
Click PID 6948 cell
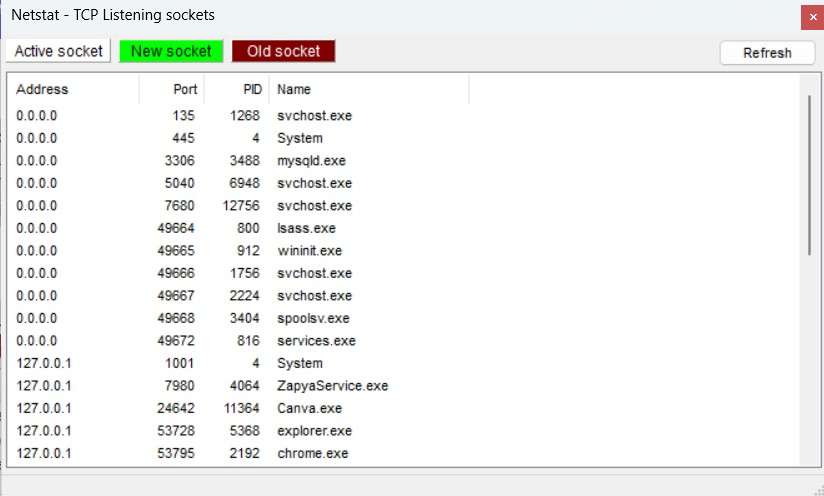tap(244, 183)
